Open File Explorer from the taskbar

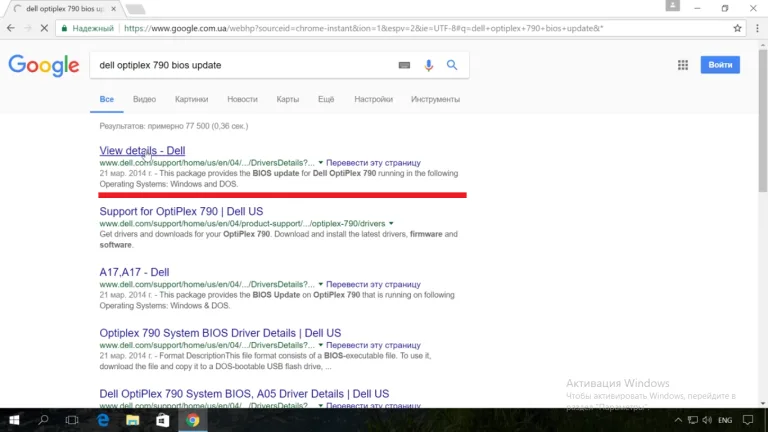point(133,420)
